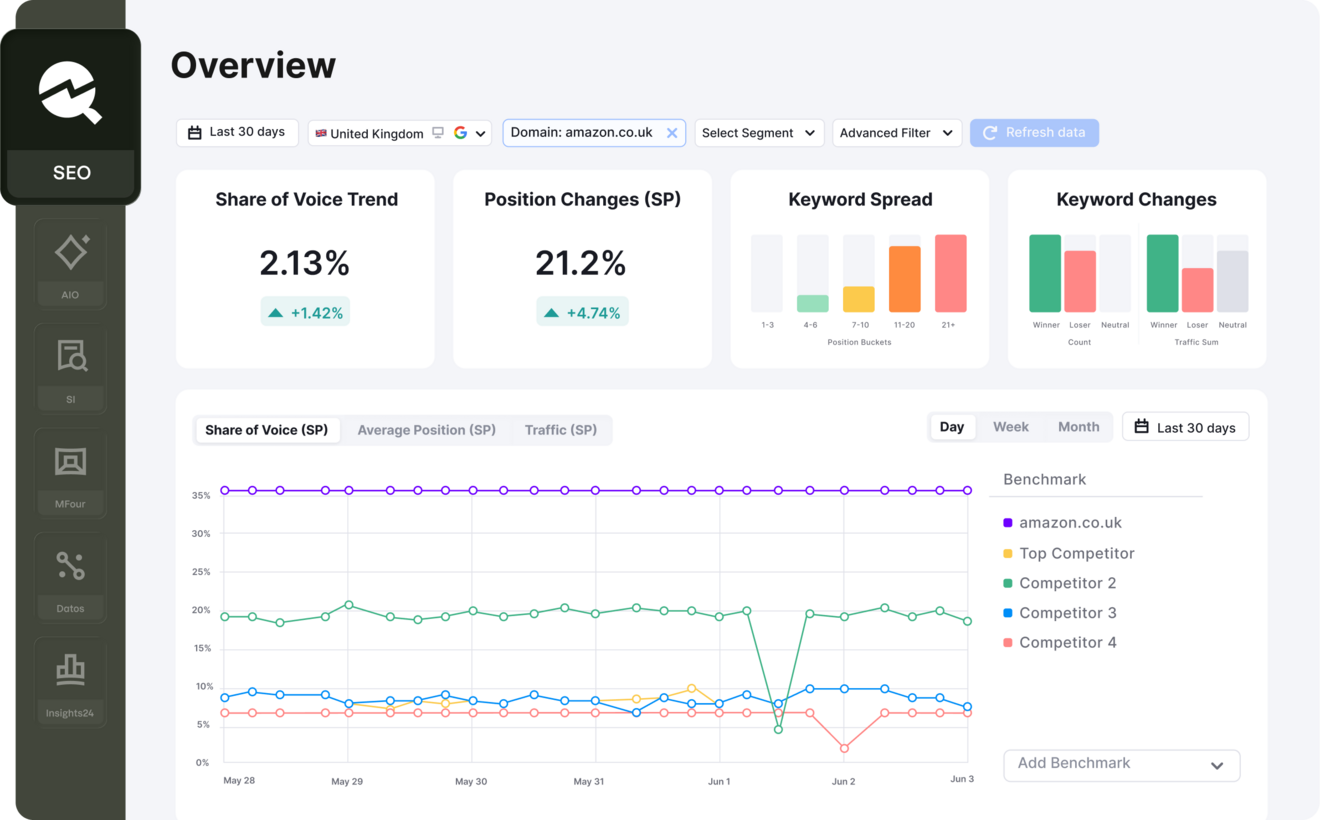Open the Last 30 days date picker at top
The height and width of the screenshot is (820, 1320).
(237, 132)
